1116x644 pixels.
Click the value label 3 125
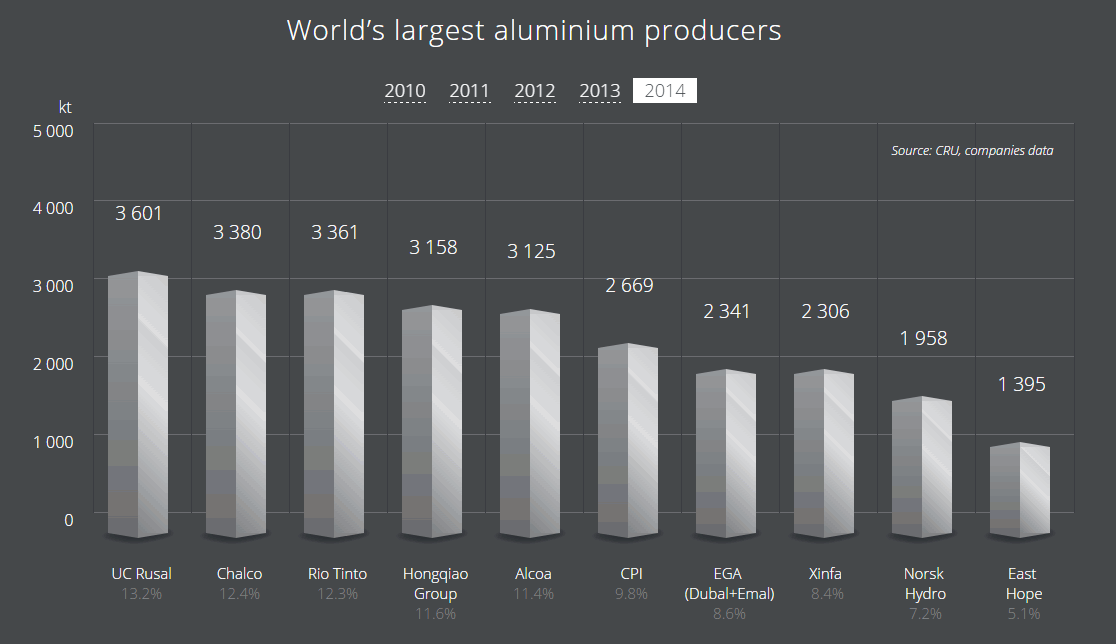531,251
